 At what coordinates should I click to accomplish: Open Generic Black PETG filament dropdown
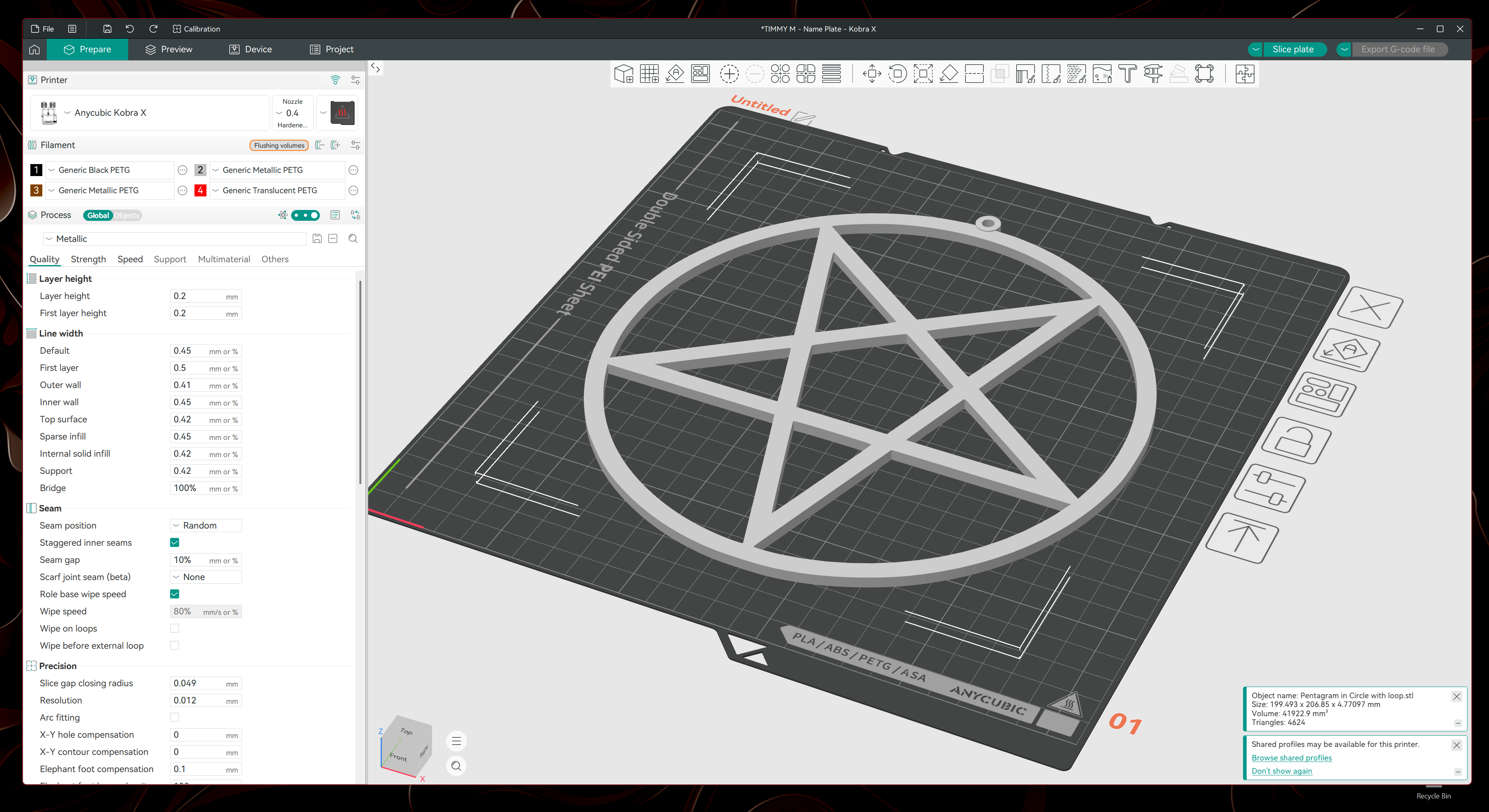click(x=110, y=170)
